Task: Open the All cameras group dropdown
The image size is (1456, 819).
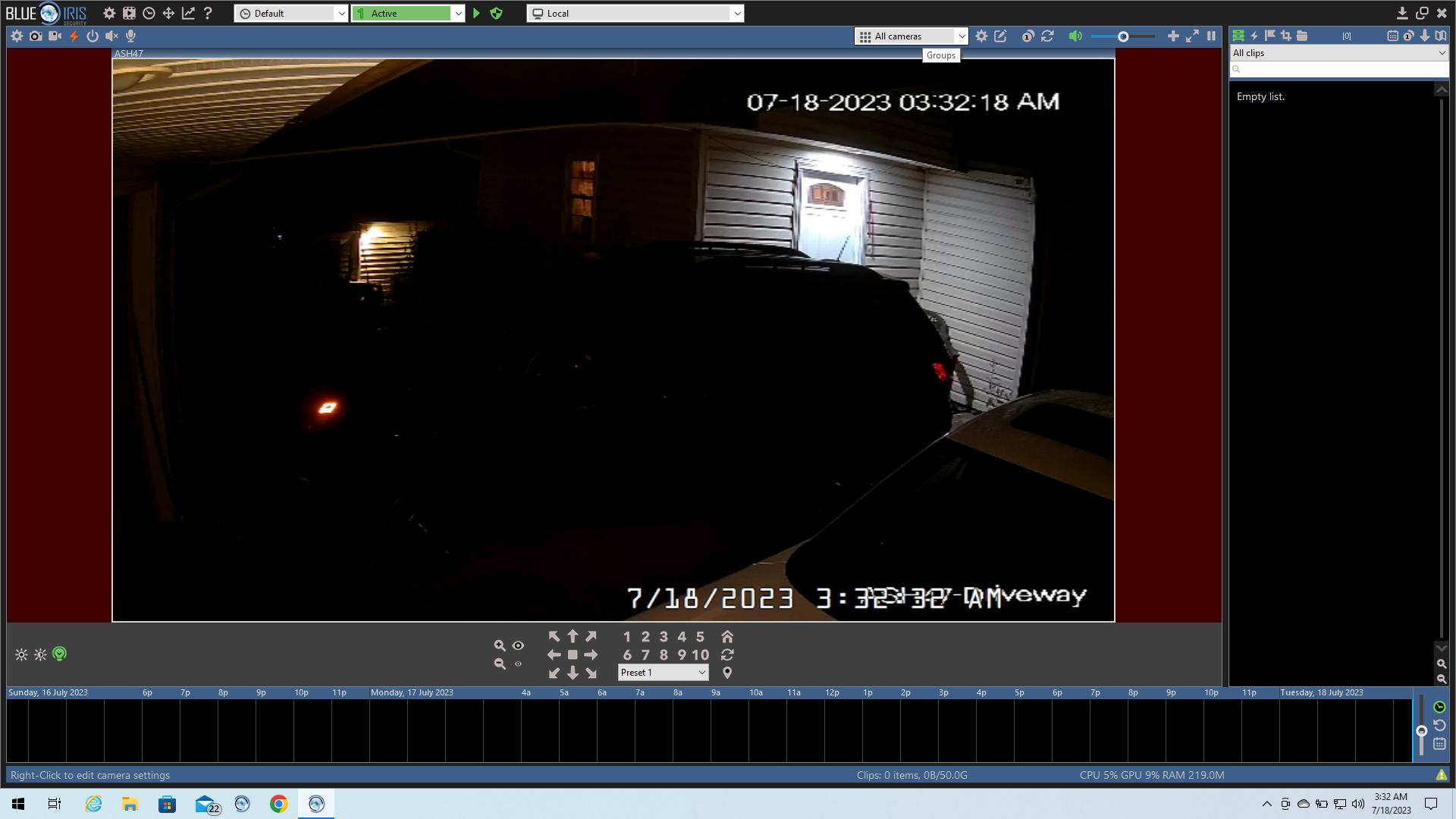Action: click(x=912, y=36)
